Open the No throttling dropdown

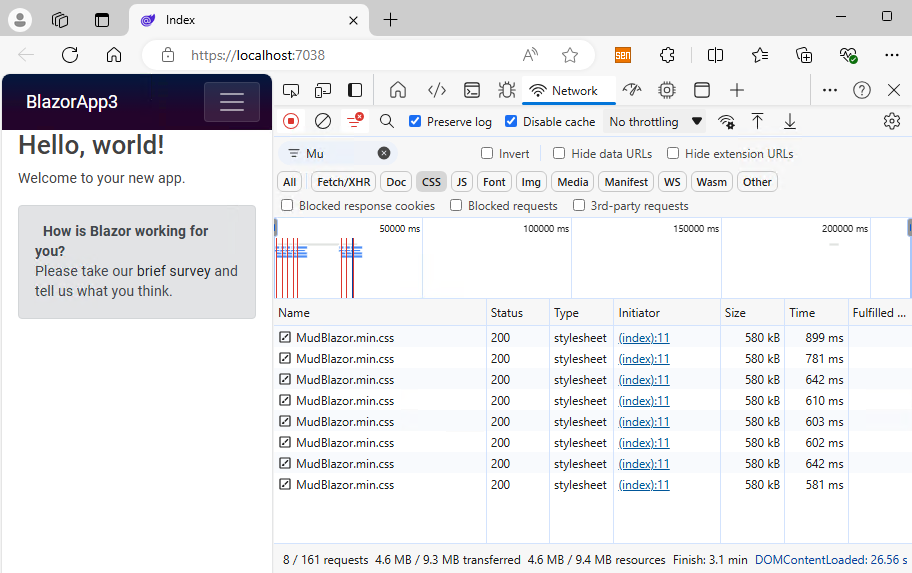655,122
